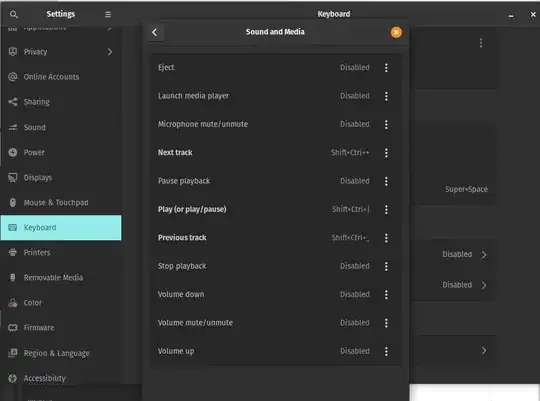Open options menu for Previous track

click(x=386, y=238)
